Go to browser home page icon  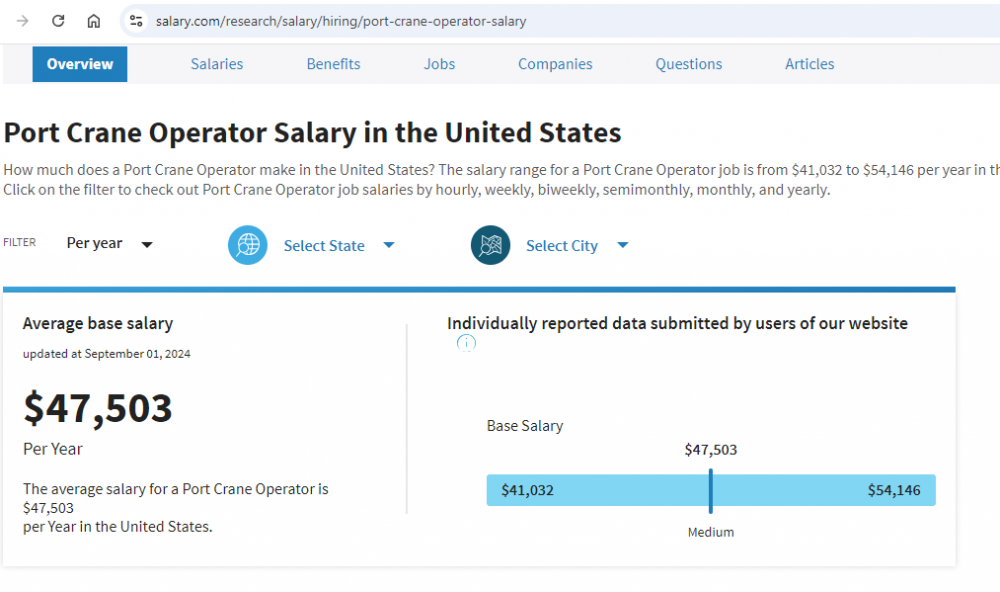93,21
